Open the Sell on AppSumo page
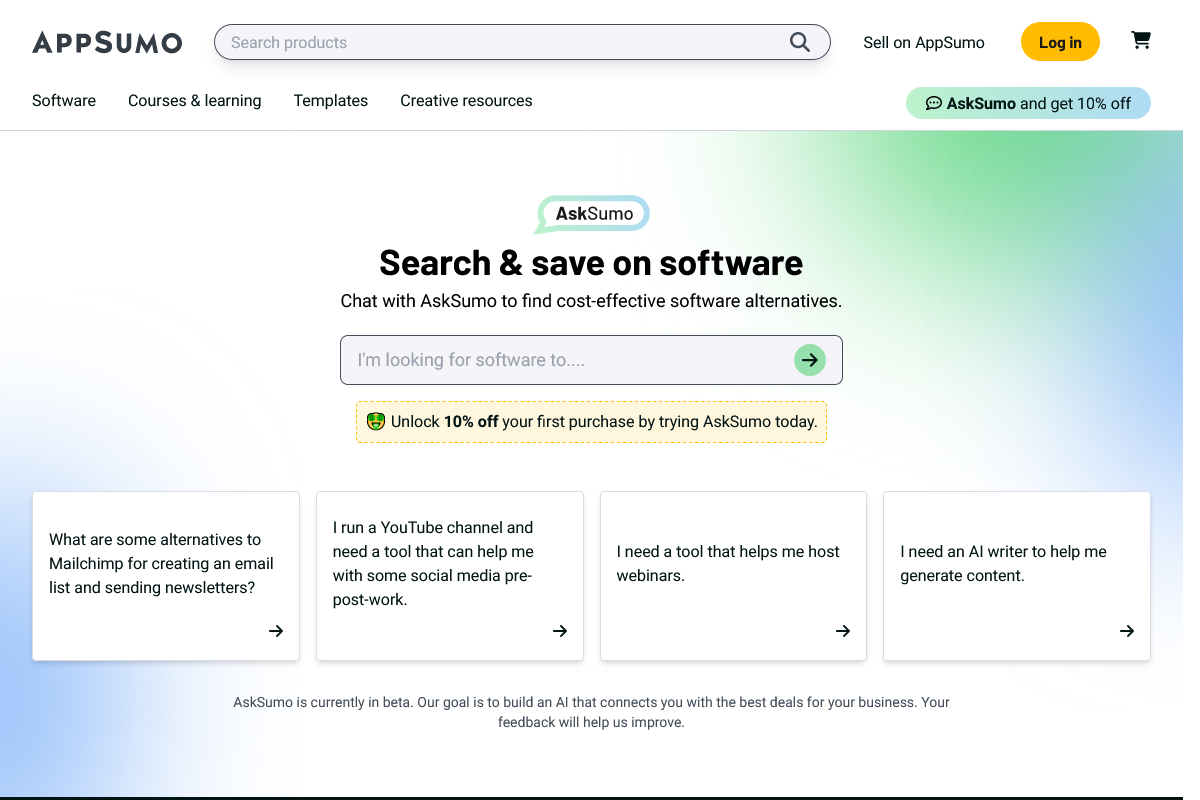This screenshot has height=800, width=1200. click(923, 42)
